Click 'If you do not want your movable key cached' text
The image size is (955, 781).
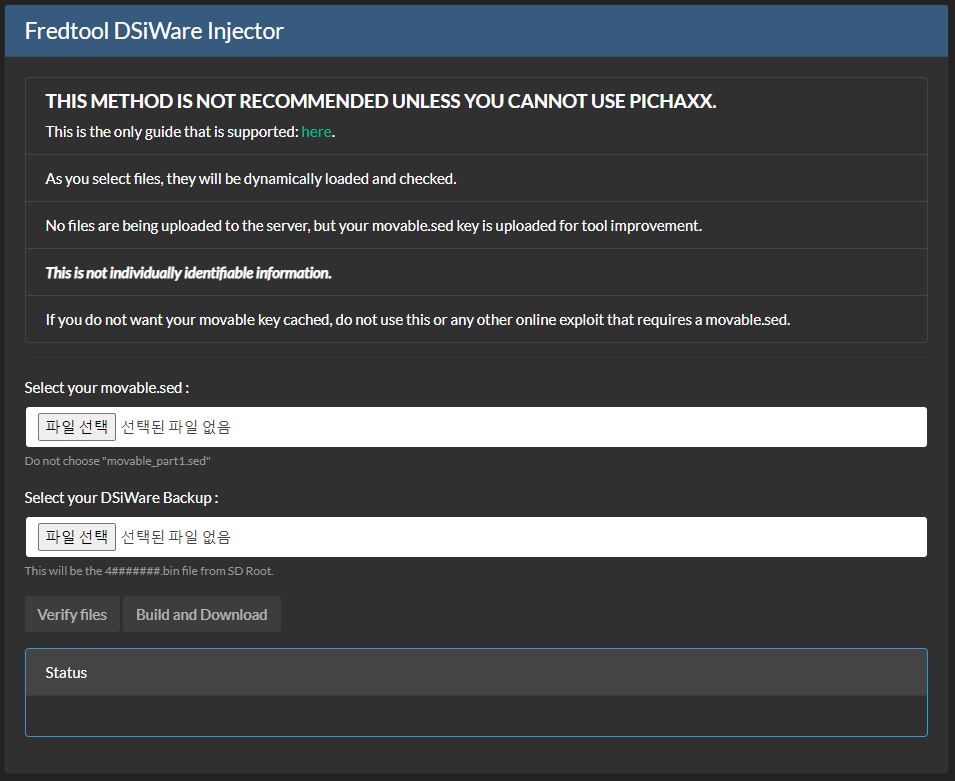(x=418, y=320)
